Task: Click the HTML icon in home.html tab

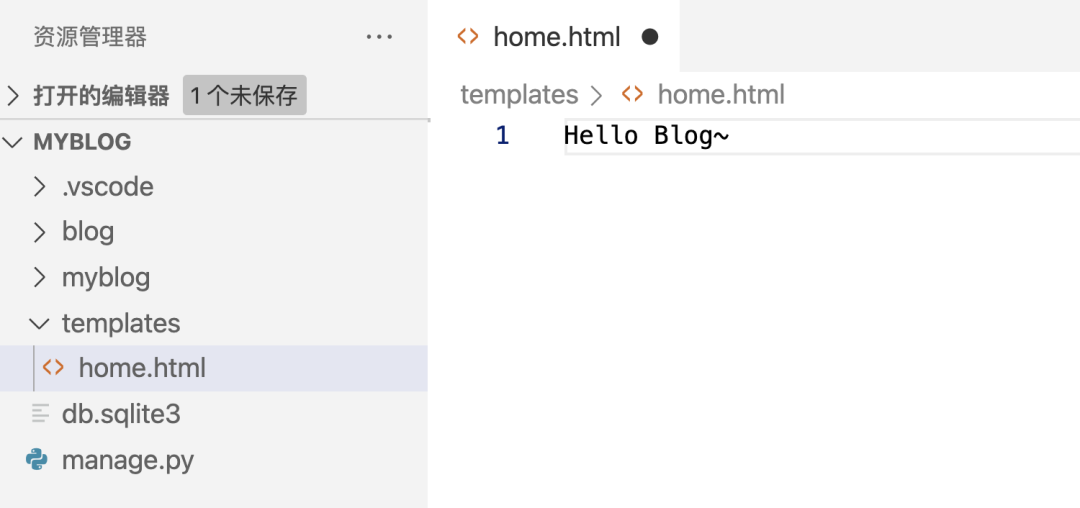Action: 467,37
